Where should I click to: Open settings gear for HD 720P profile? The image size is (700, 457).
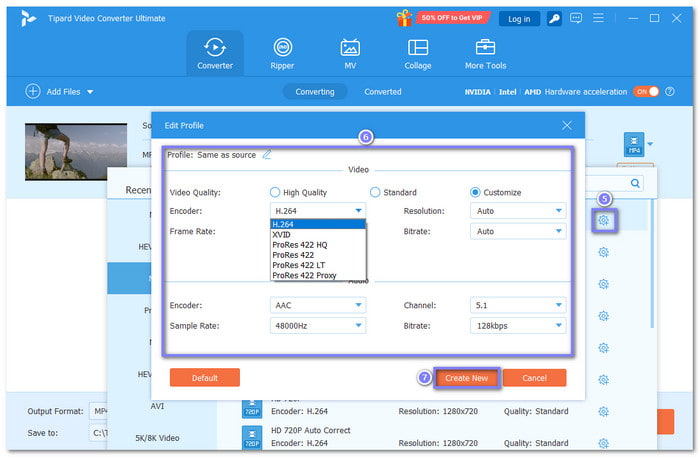tap(603, 411)
